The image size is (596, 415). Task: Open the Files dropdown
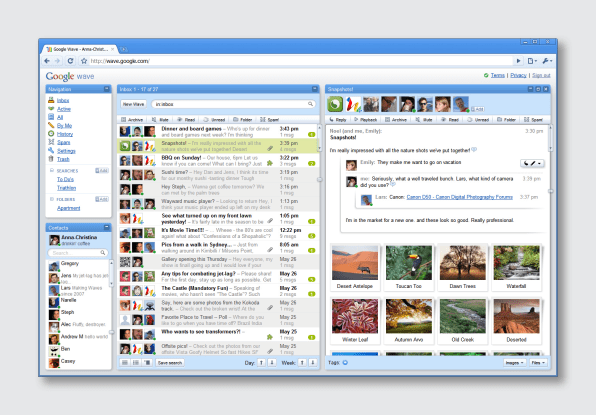pyautogui.click(x=538, y=363)
